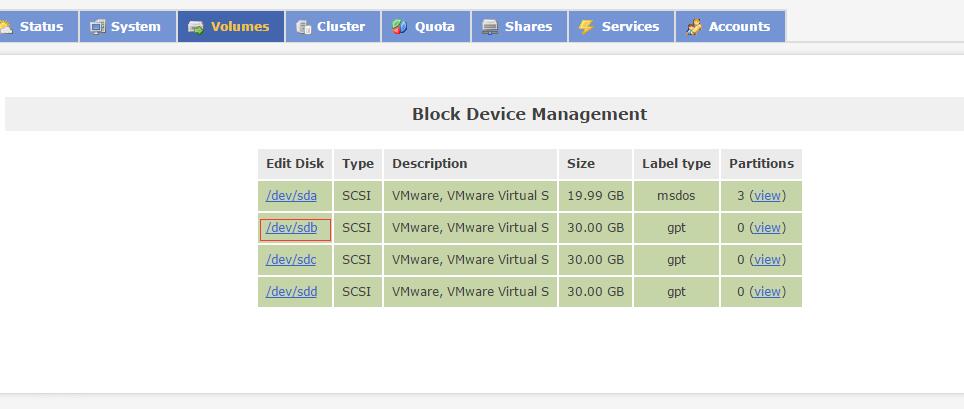Select the /dev/sdc disk link

[x=291, y=260]
